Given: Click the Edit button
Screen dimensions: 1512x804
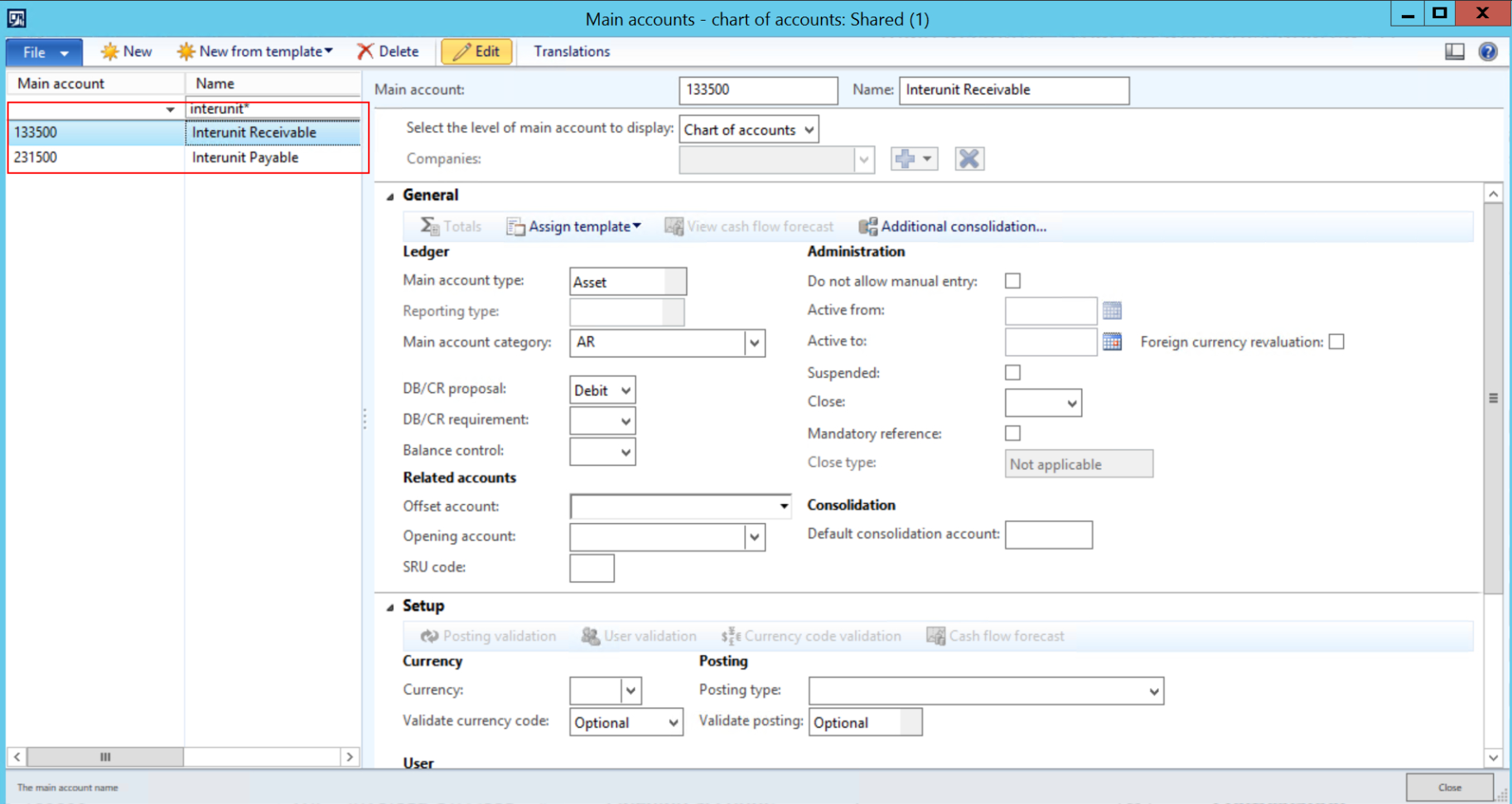Looking at the screenshot, I should pos(476,51).
